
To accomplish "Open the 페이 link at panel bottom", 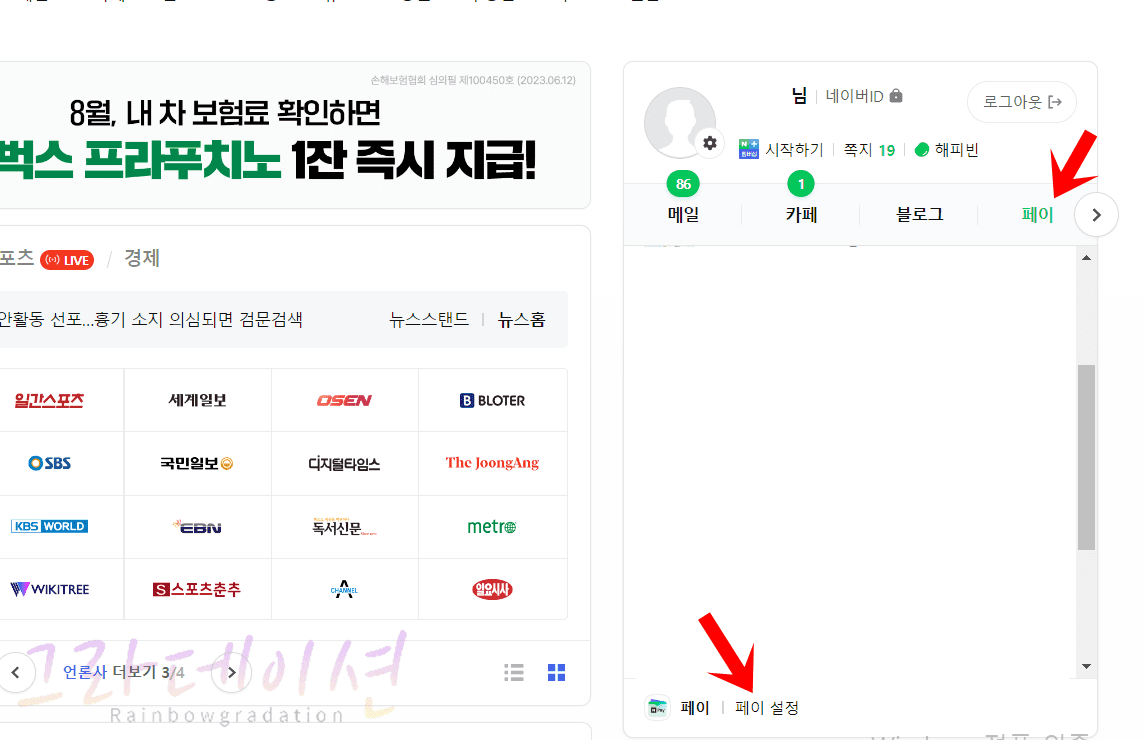I will [x=694, y=707].
